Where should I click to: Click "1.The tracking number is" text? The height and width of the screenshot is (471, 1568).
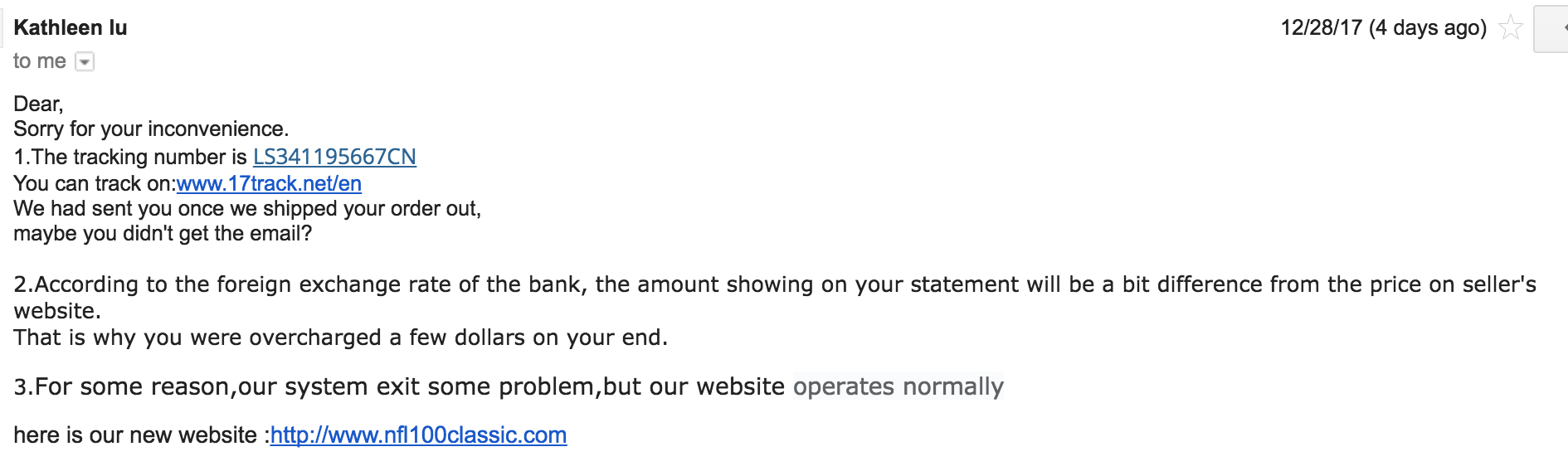[130, 157]
